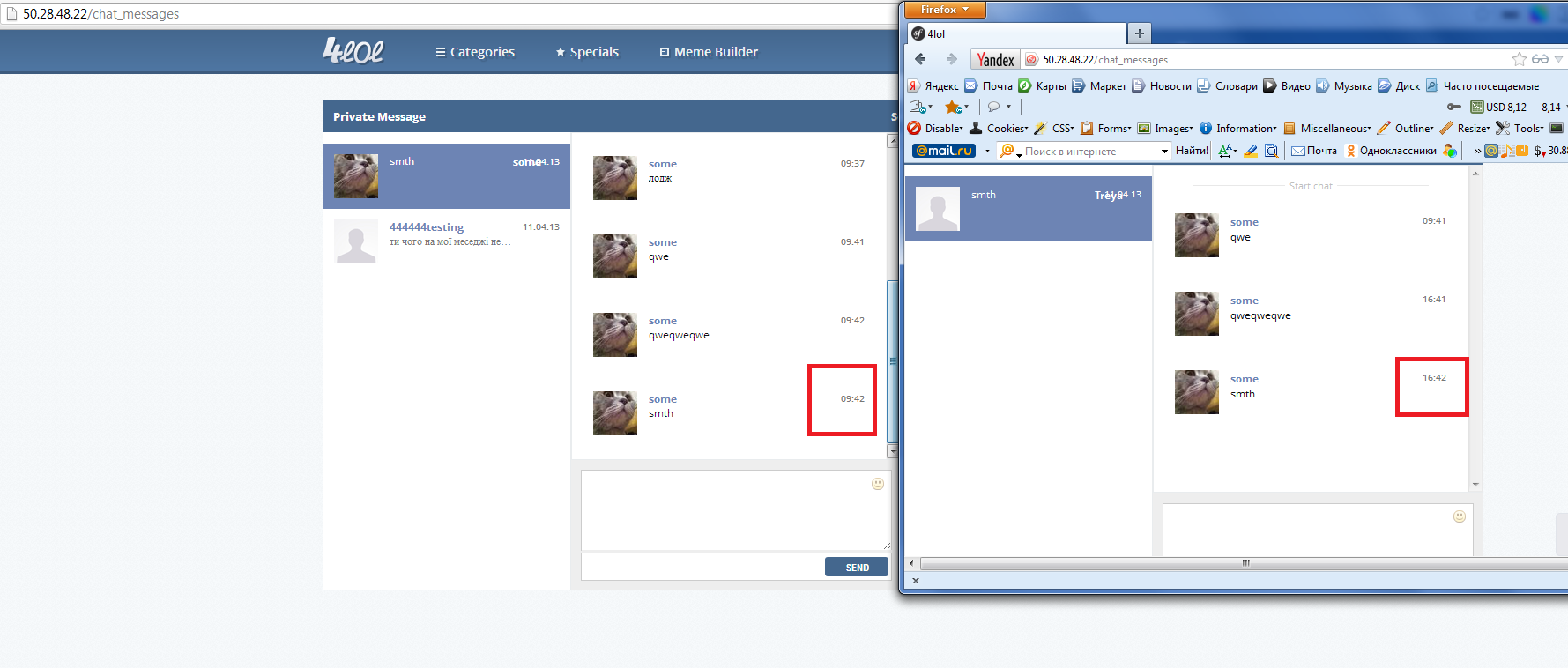Open the 444444testing conversation
The image size is (1568, 668).
[447, 241]
